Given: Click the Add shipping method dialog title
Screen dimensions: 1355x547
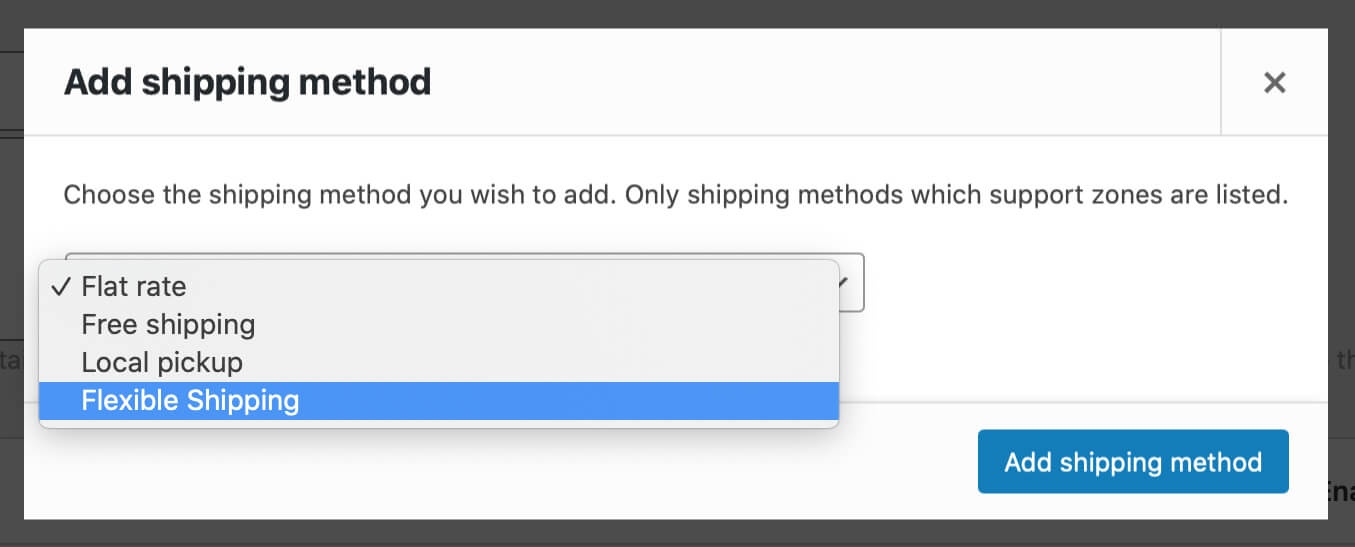Looking at the screenshot, I should (248, 82).
